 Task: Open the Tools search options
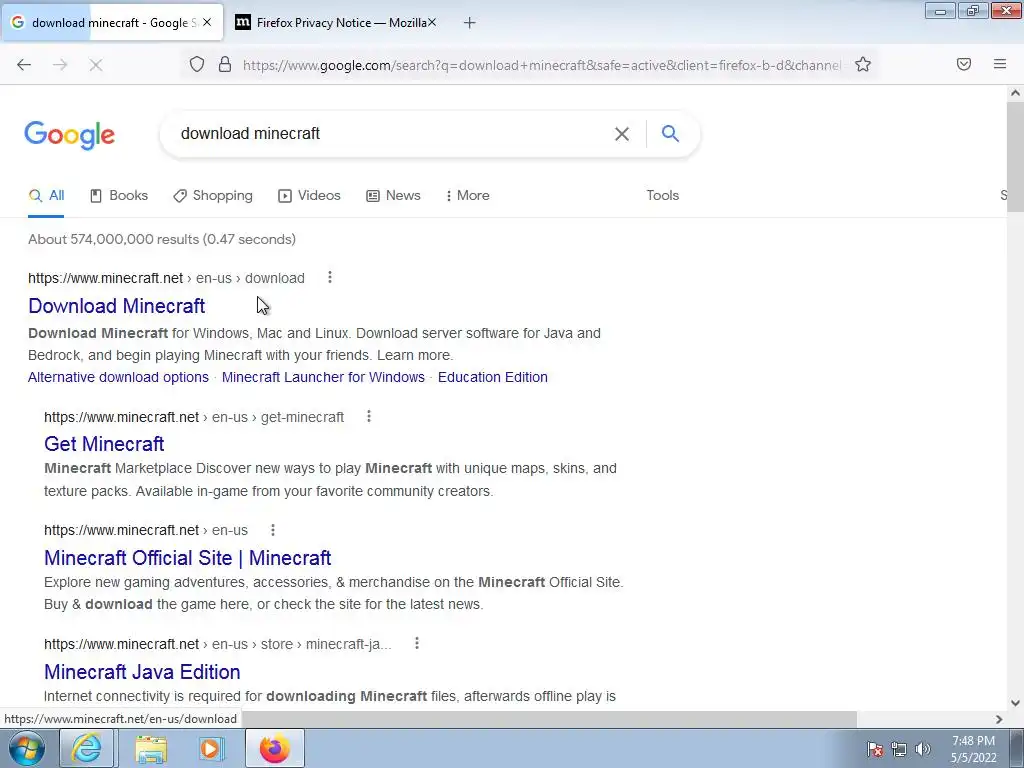pos(663,195)
